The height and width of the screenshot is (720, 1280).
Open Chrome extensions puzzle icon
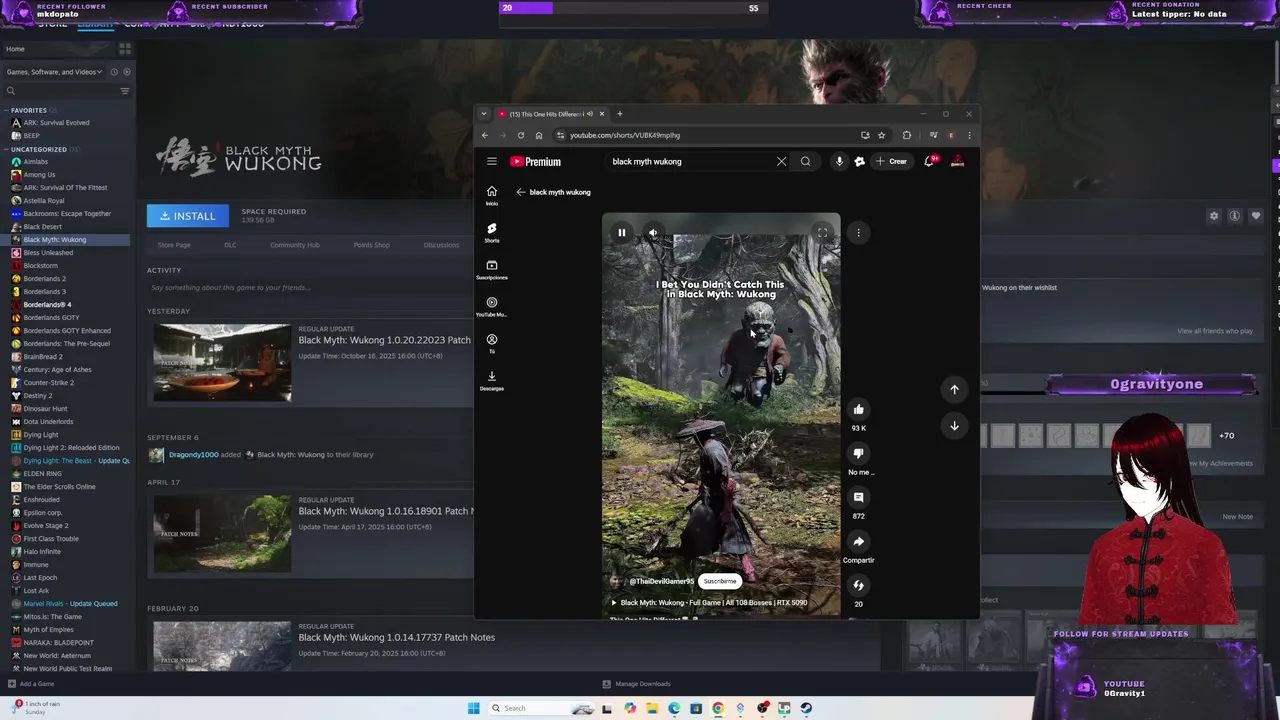(x=906, y=135)
